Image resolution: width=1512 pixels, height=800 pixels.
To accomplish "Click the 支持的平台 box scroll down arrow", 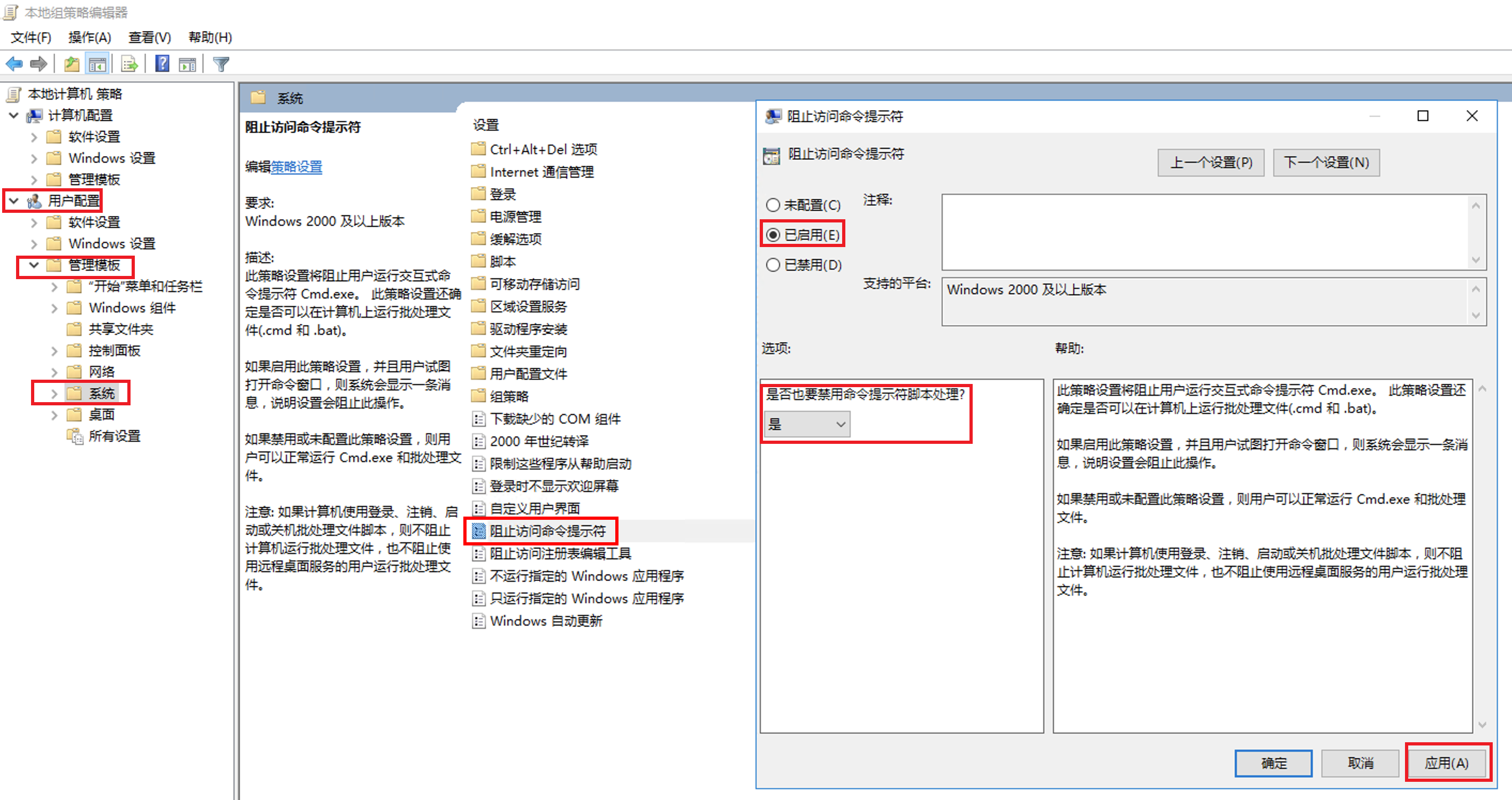I will 1476,316.
